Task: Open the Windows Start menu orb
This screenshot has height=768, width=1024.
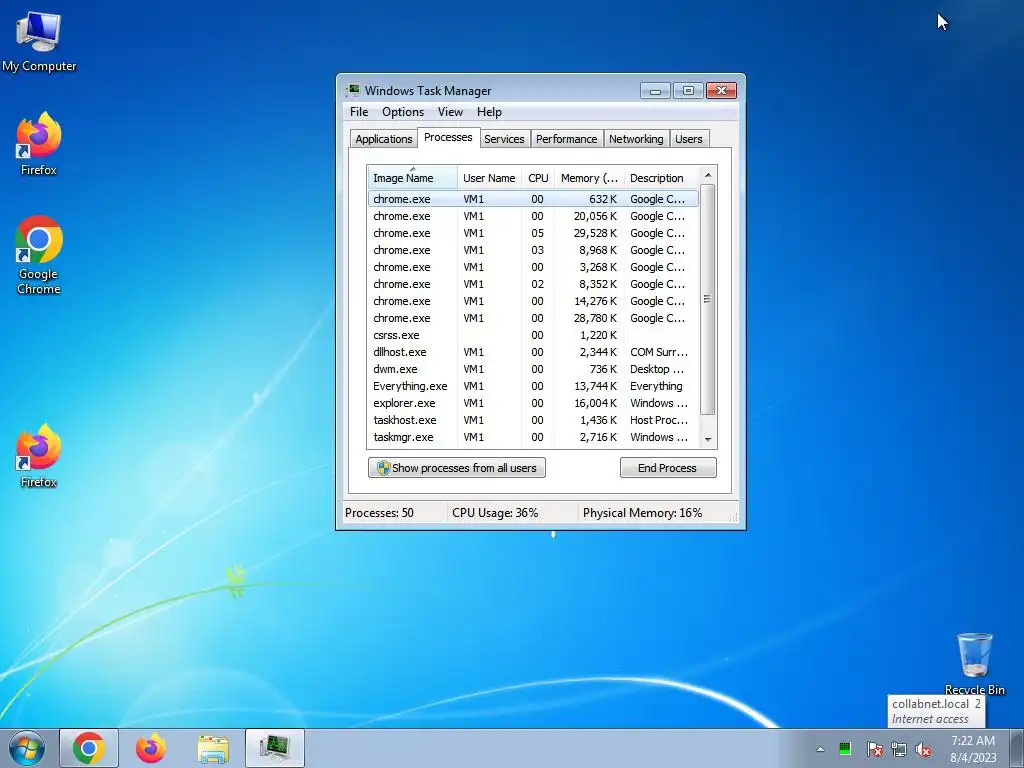Action: (x=27, y=748)
